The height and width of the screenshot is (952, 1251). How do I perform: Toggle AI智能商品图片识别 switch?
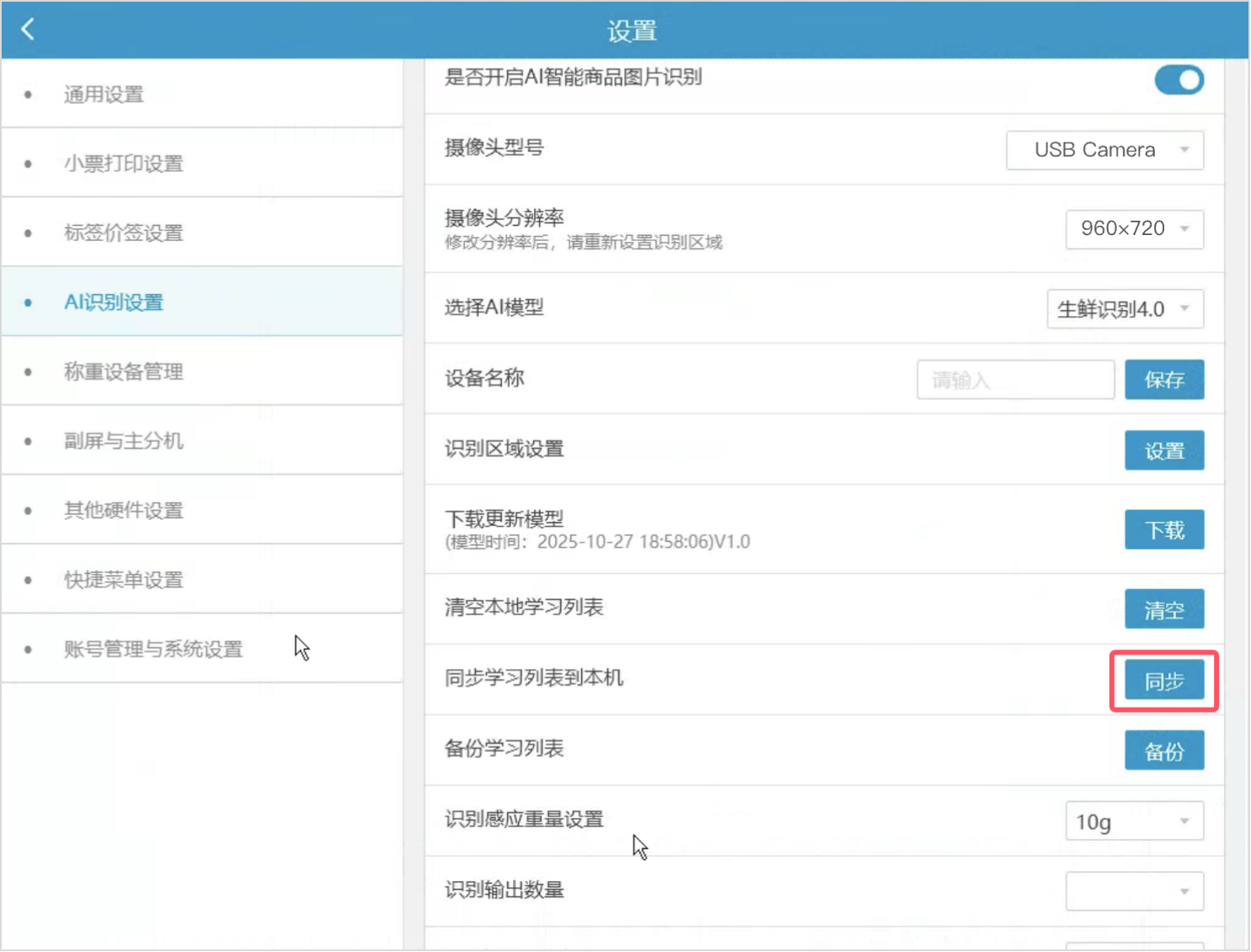point(1179,80)
